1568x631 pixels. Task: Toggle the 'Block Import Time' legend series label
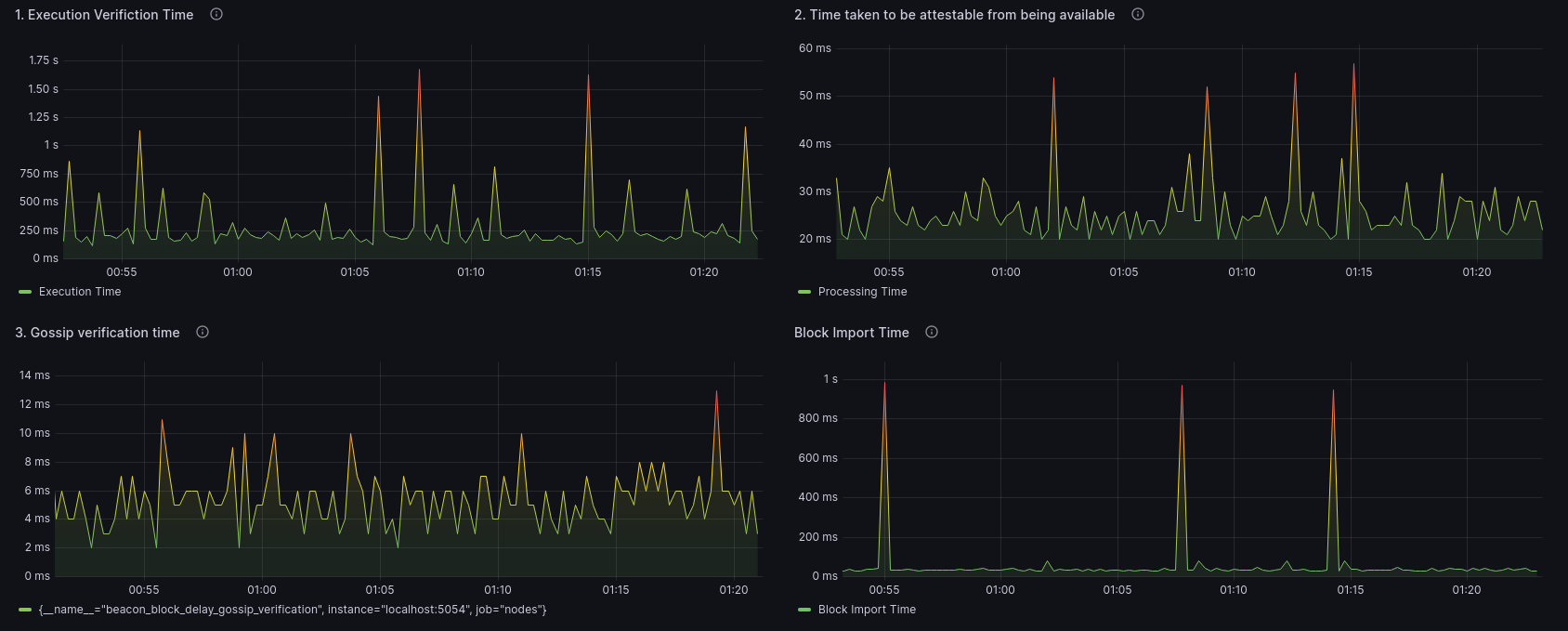(867, 610)
